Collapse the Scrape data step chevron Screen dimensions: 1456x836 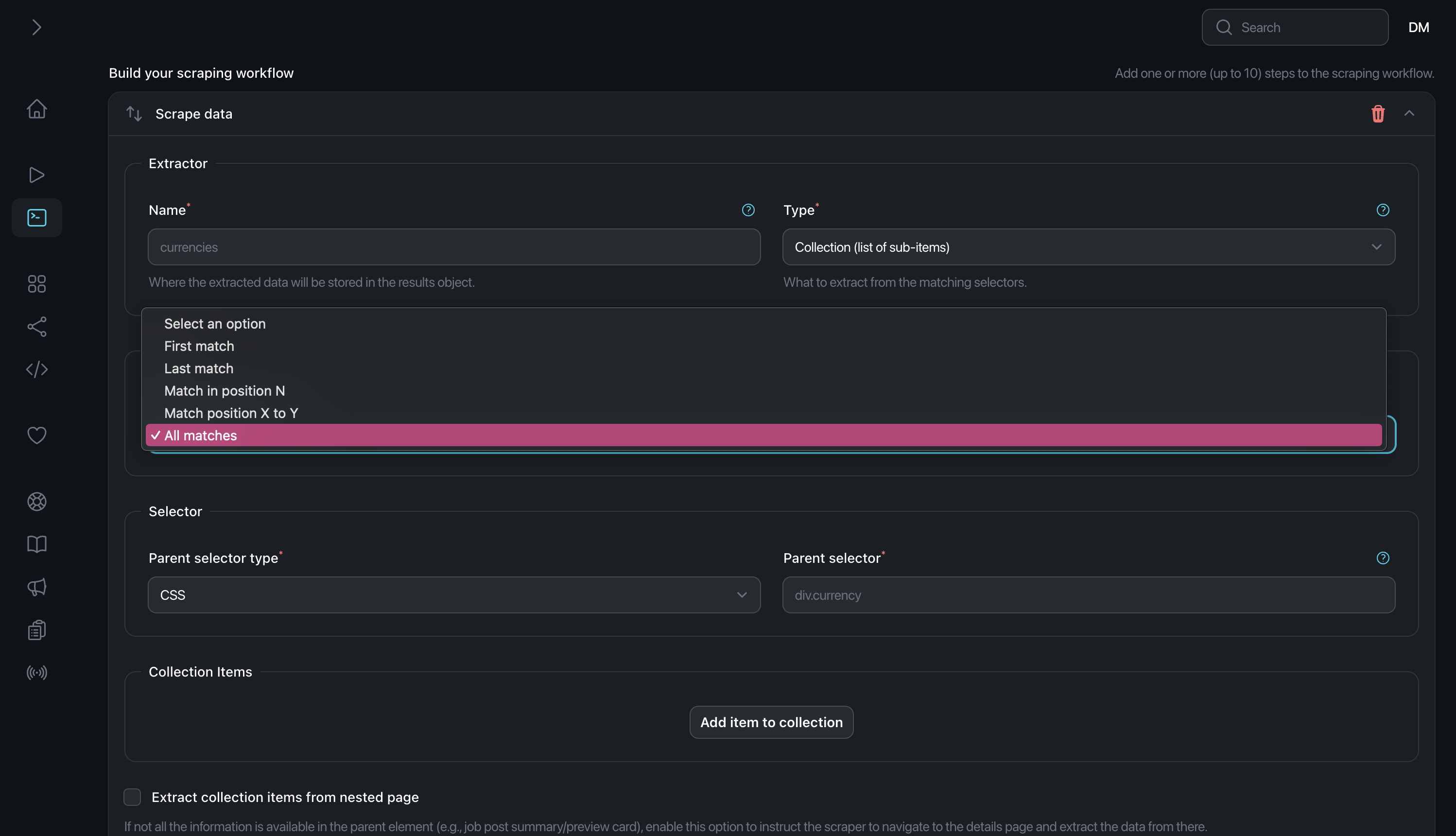[x=1409, y=114]
